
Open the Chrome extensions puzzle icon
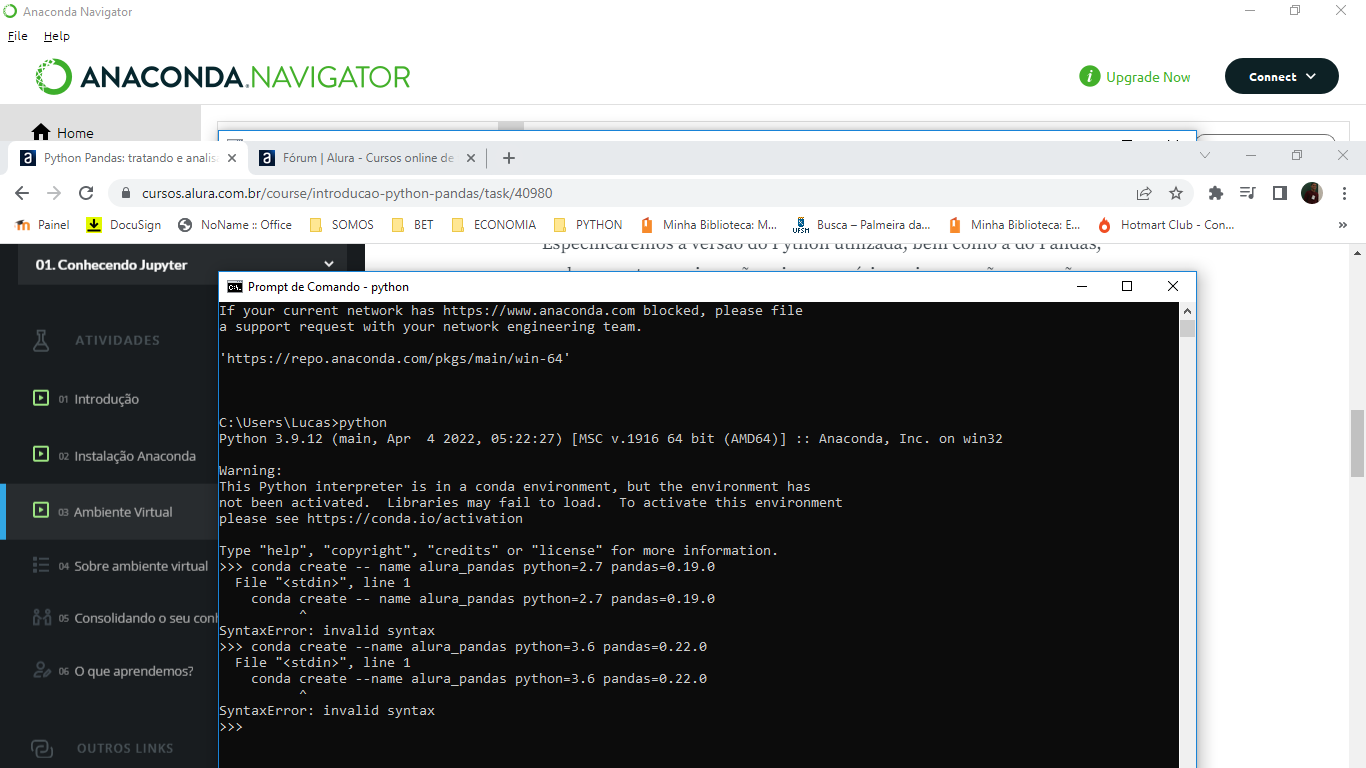tap(1216, 193)
